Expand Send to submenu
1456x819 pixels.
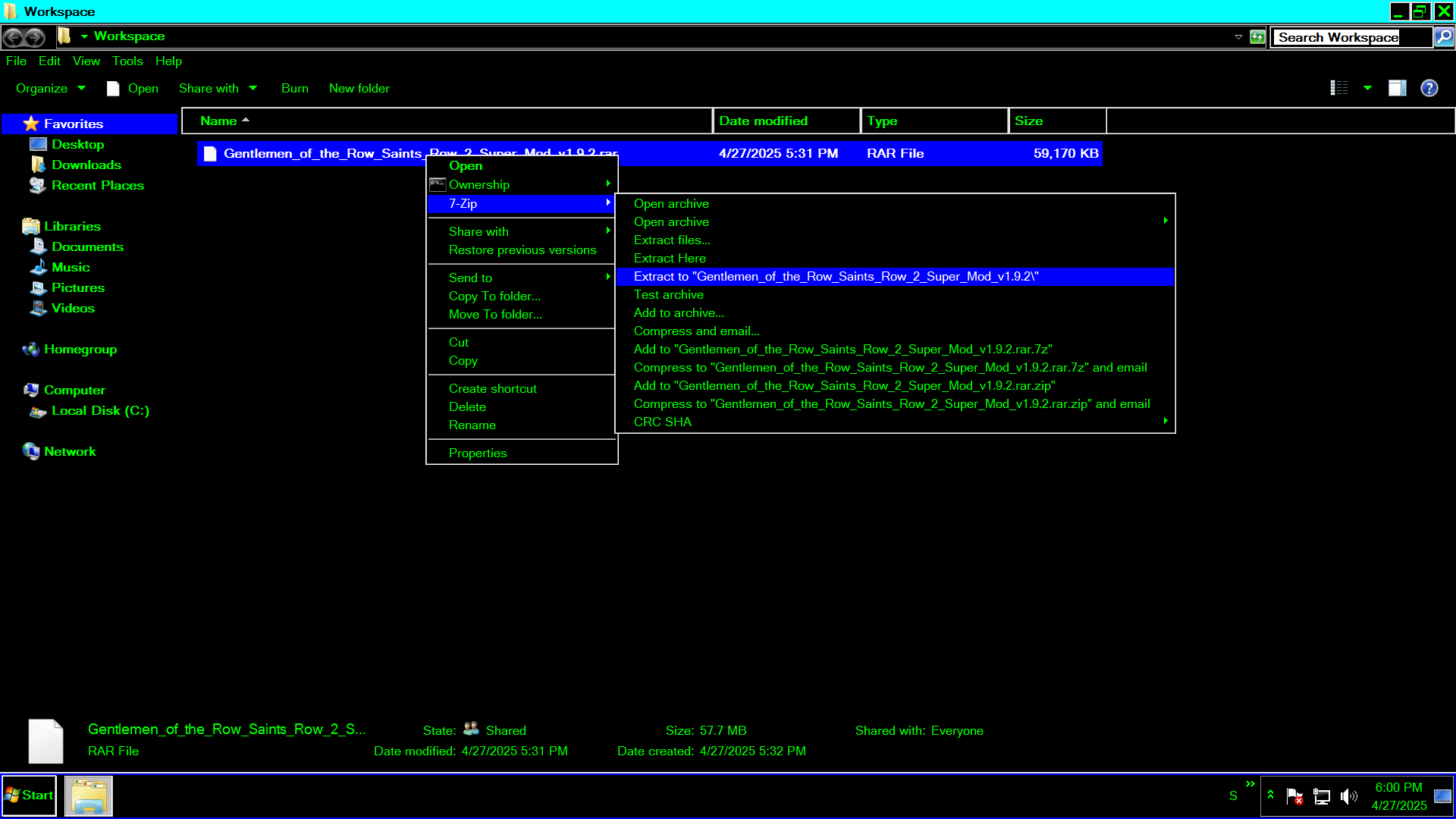pyautogui.click(x=522, y=278)
